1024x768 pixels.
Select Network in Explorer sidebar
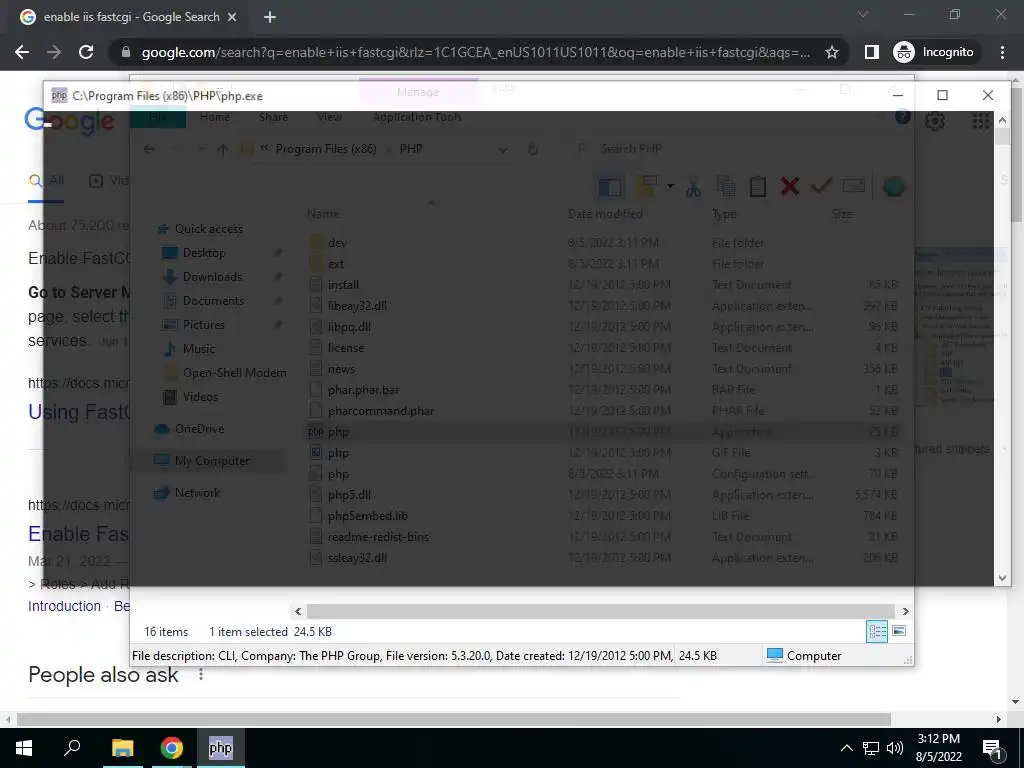pyautogui.click(x=197, y=492)
